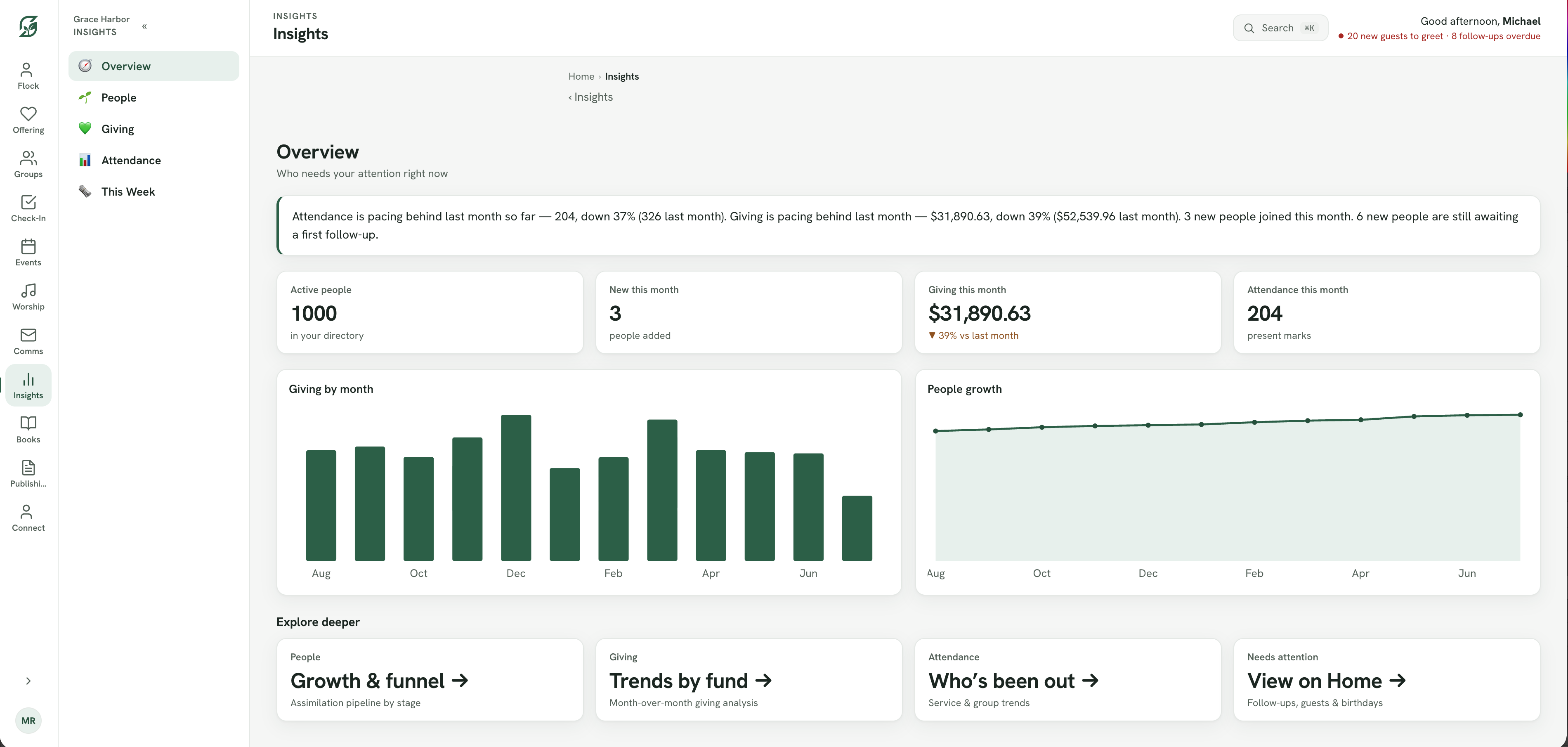Click the last data point in People growth
This screenshot has width=1568, height=747.
1520,415
